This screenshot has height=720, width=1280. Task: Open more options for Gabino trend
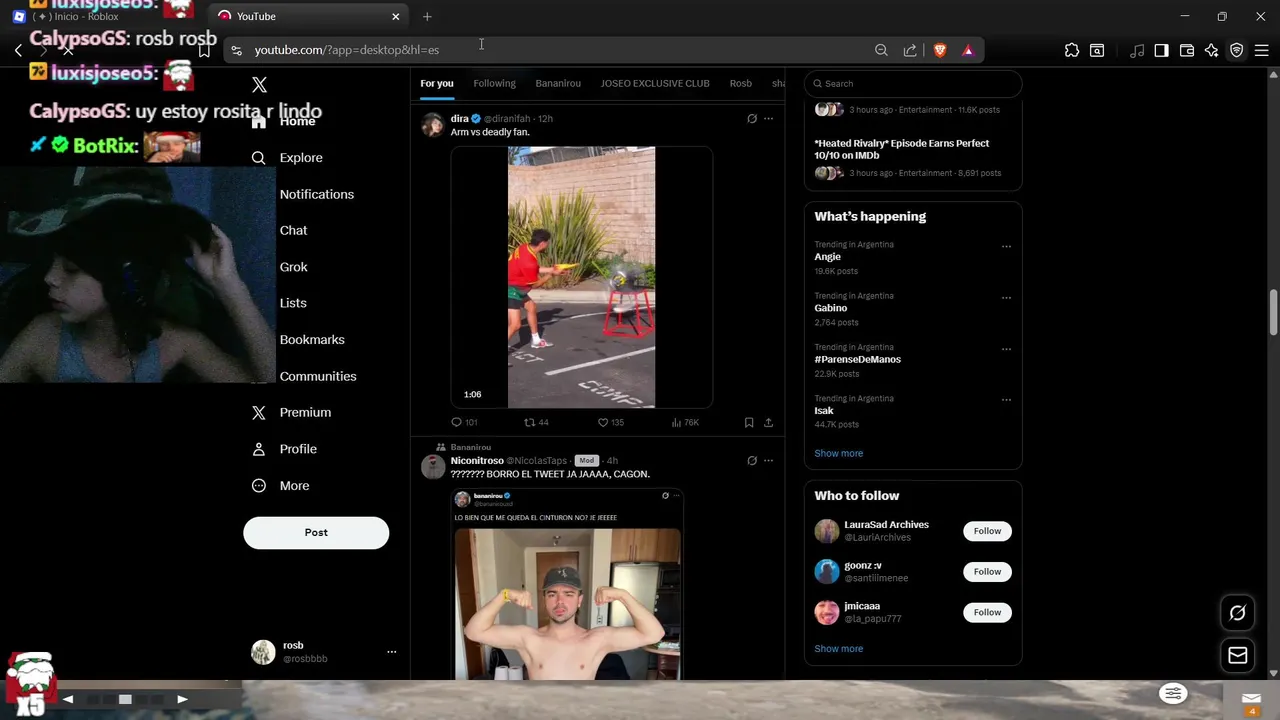(1006, 298)
